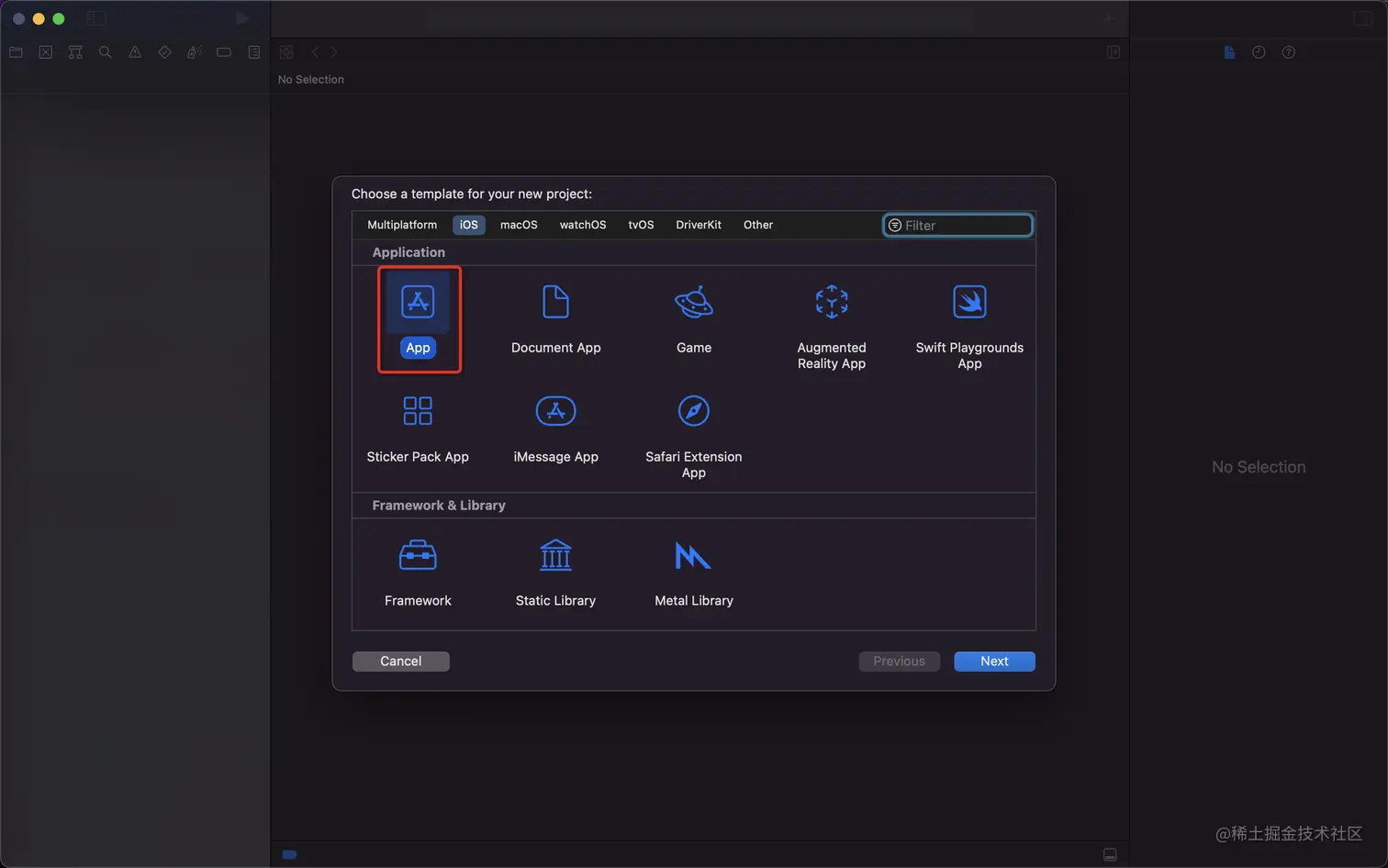Viewport: 1388px width, 868px height.
Task: Focus the Filter search field
Action: click(x=958, y=225)
